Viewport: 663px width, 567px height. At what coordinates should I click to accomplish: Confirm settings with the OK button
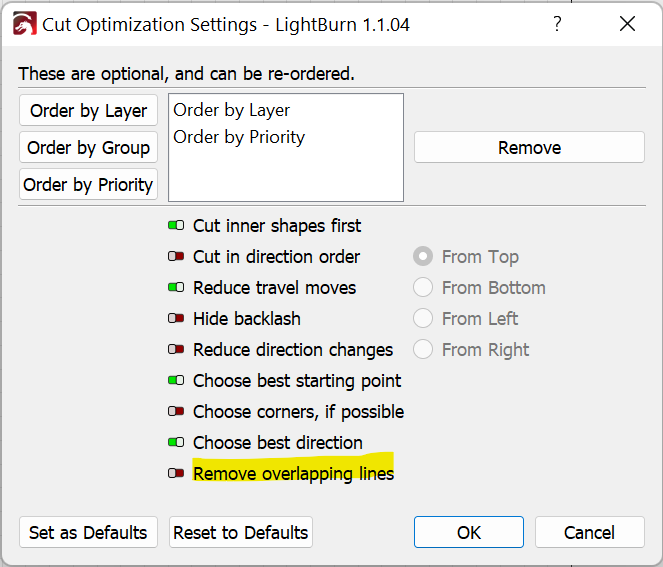[x=469, y=532]
